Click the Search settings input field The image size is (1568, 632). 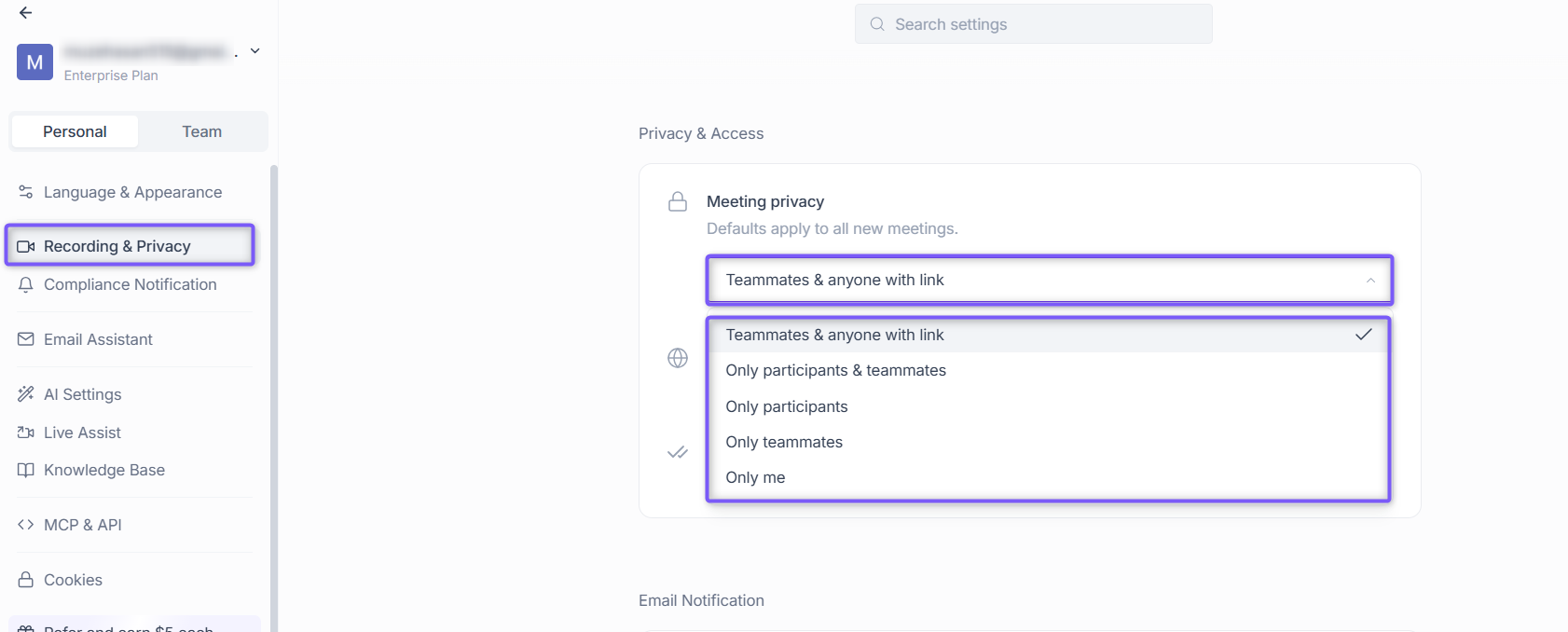click(1033, 24)
